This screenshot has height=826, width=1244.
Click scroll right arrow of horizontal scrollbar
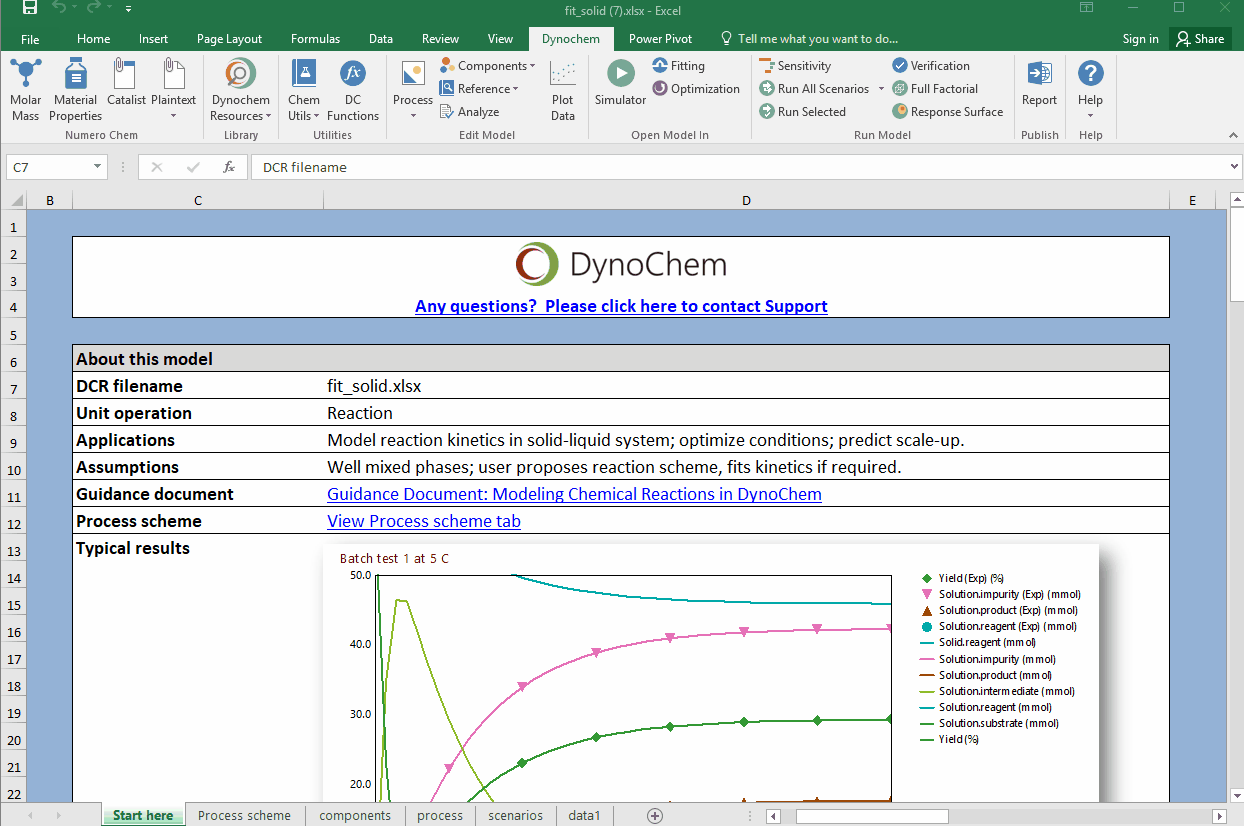[x=1219, y=816]
